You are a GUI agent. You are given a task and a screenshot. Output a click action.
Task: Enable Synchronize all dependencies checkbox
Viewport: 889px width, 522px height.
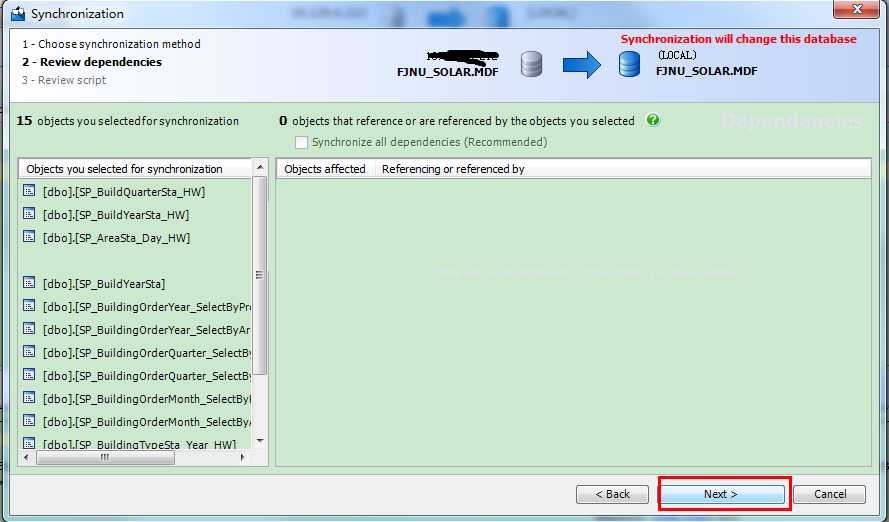(x=302, y=142)
